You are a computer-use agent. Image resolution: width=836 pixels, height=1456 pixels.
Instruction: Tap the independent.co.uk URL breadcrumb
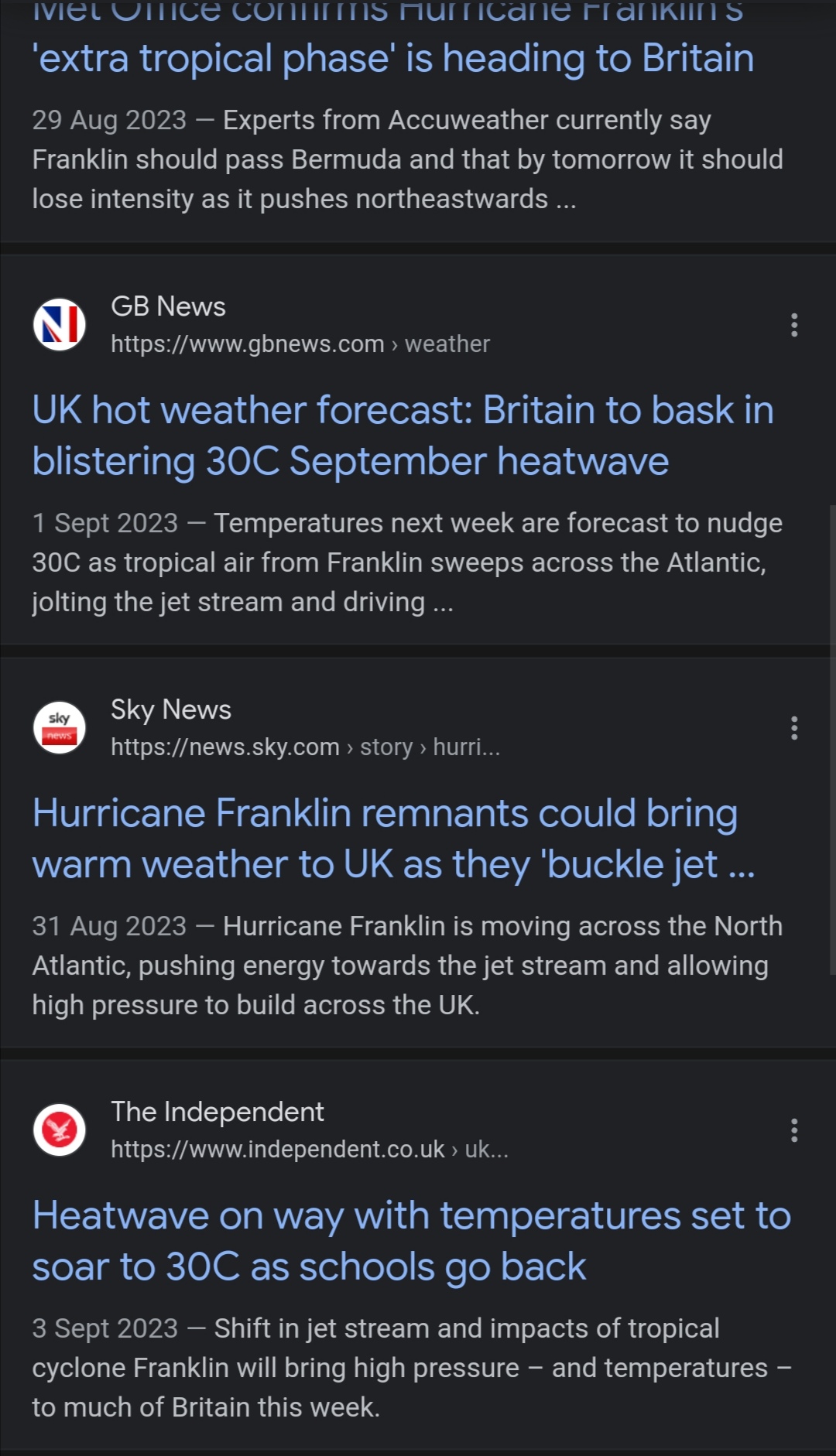pos(310,1149)
